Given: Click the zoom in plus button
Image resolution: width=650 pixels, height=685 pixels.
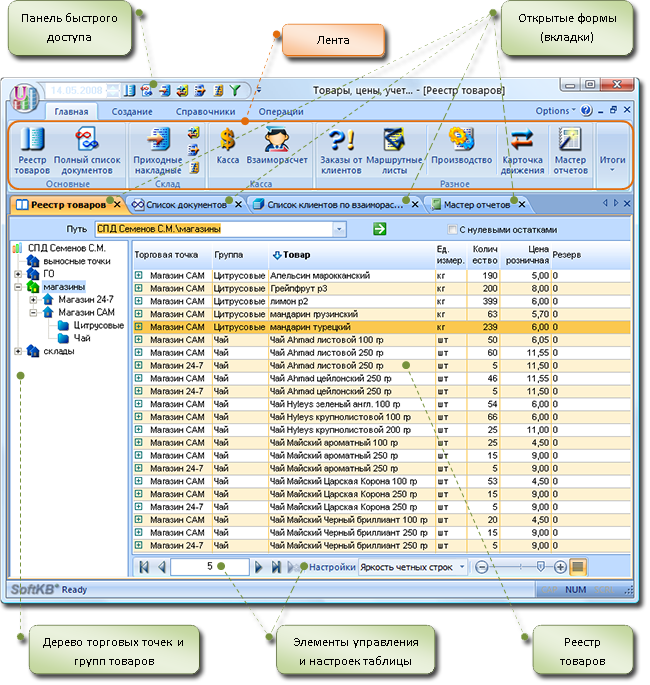Looking at the screenshot, I should (x=560, y=567).
